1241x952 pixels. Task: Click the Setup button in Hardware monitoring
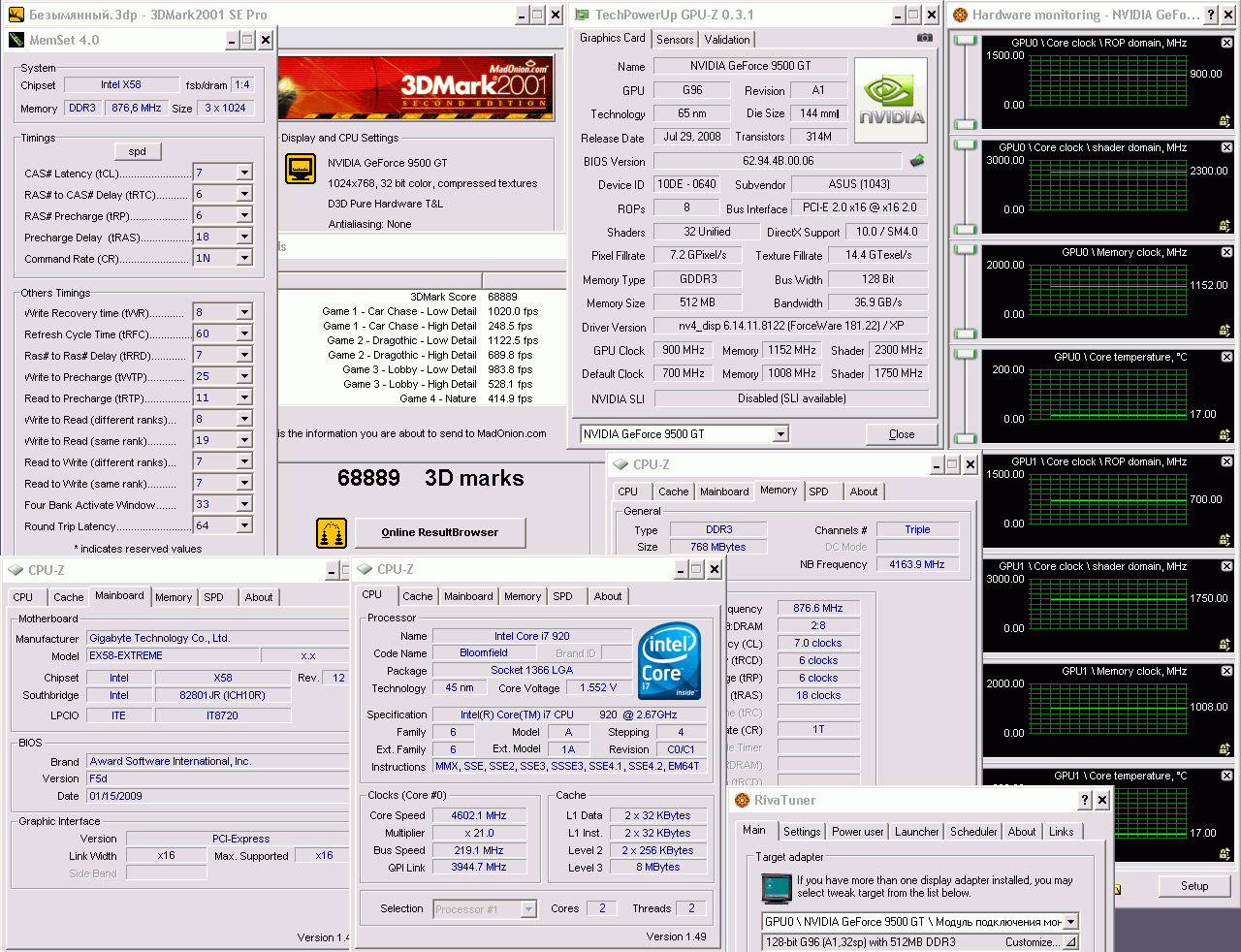coord(1194,886)
